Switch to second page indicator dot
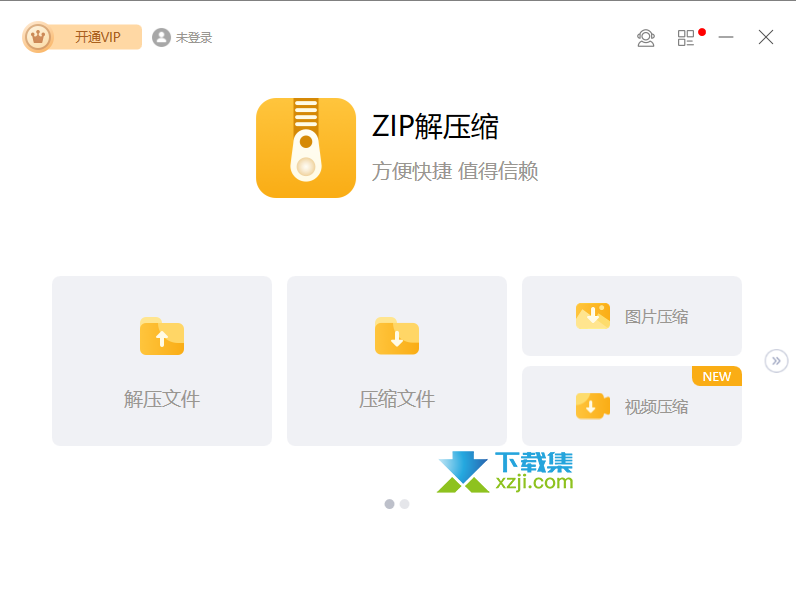The image size is (796, 598). [405, 504]
